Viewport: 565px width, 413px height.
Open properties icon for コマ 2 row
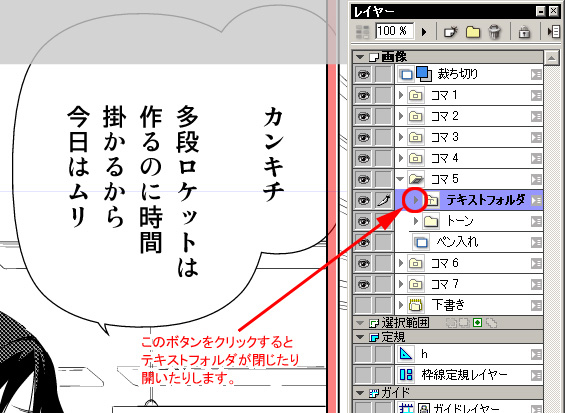[536, 116]
